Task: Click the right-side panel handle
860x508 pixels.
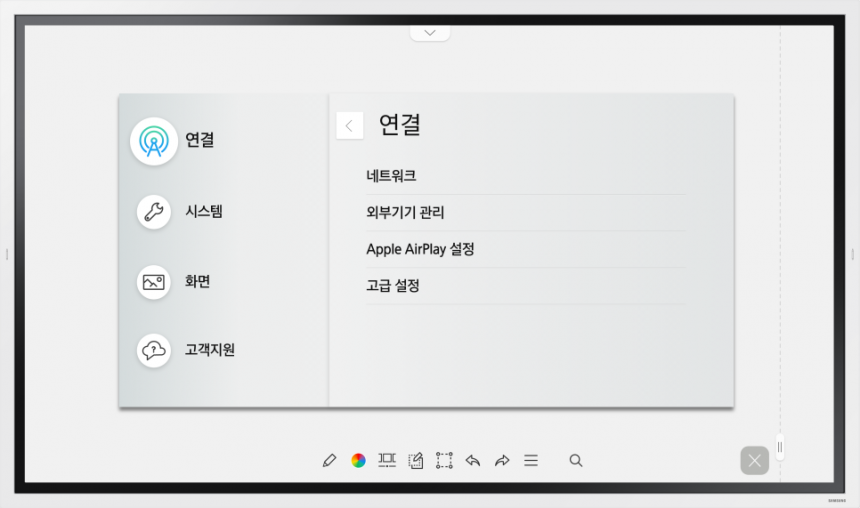Action: [780, 448]
